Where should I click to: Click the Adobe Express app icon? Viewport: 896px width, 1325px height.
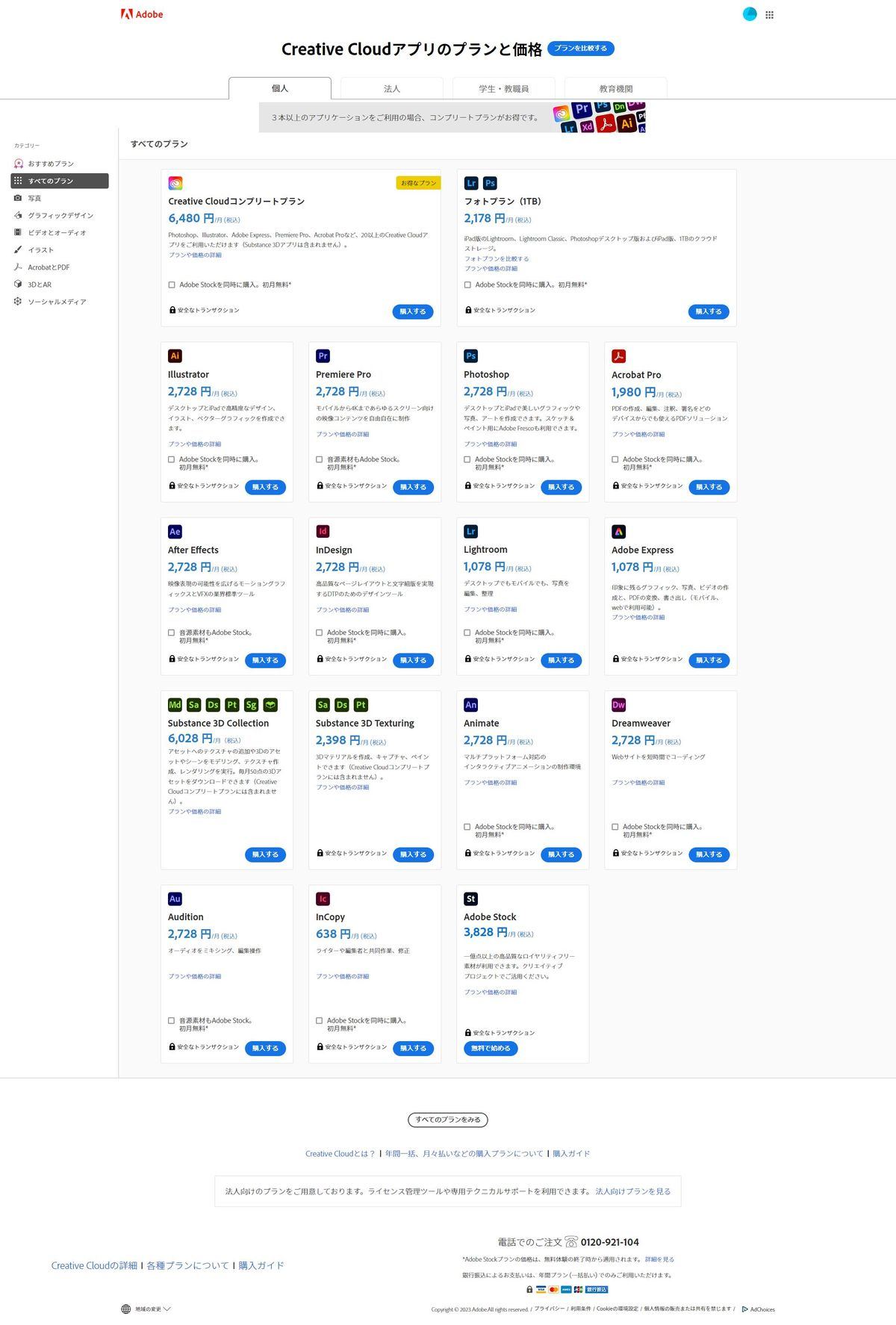point(618,532)
